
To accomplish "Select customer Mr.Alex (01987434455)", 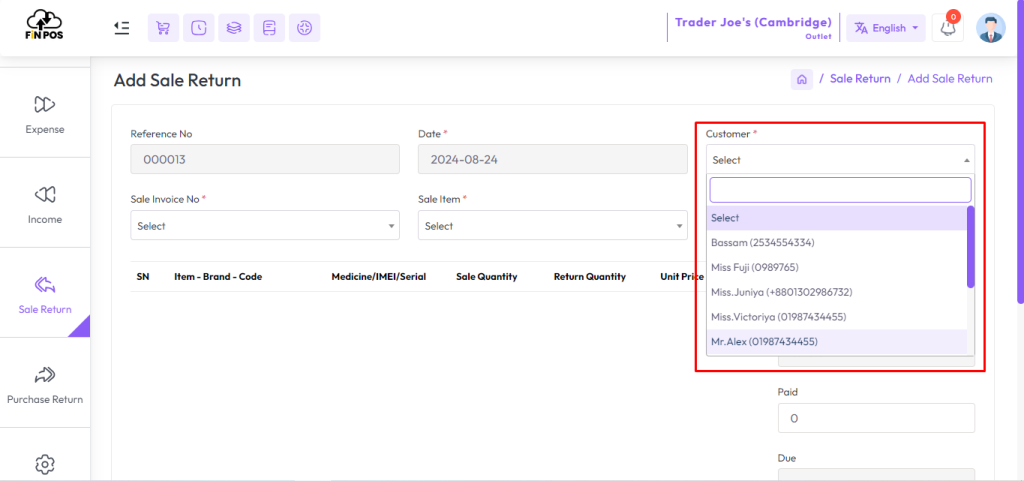I will 837,341.
